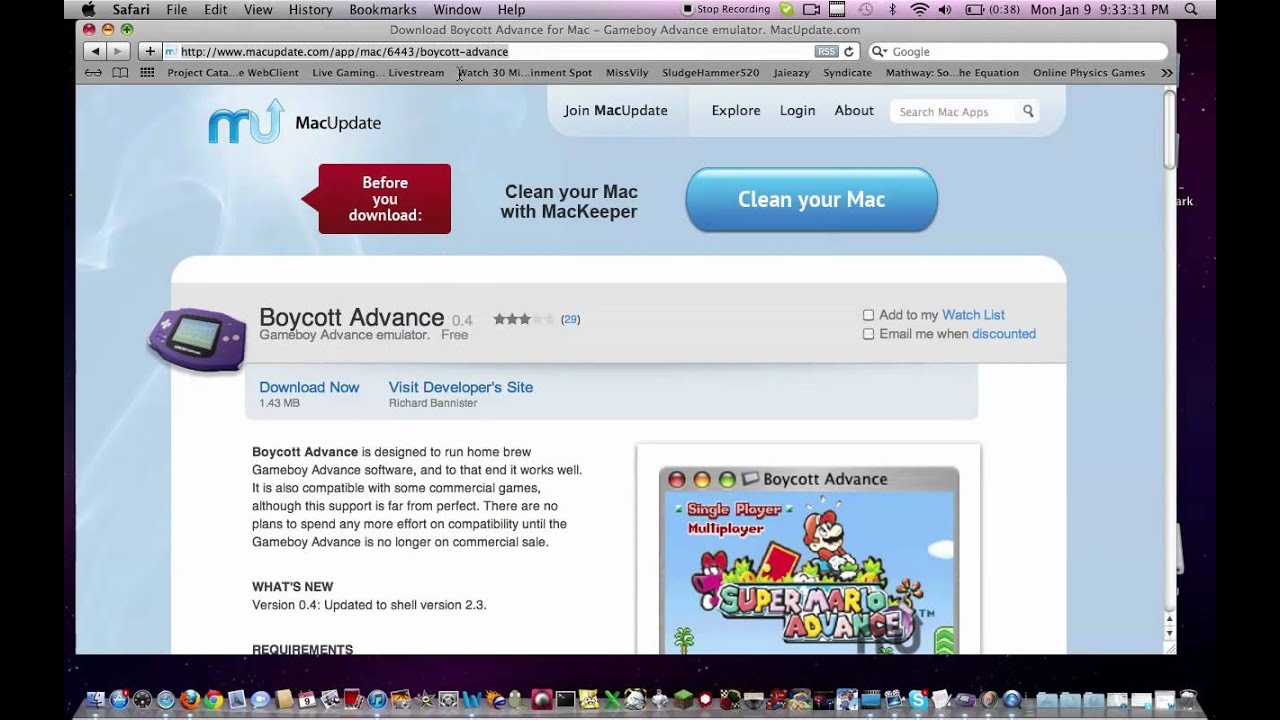
Task: Click the Bluetooth menu bar icon
Action: (x=893, y=10)
